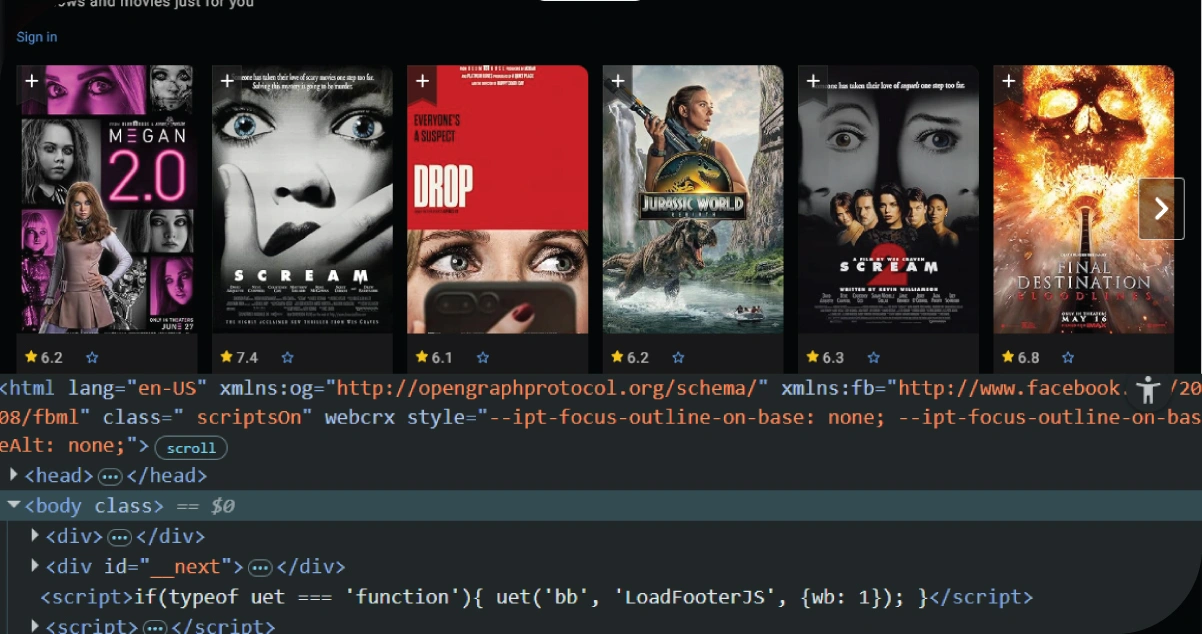Rate Drop using its empty star icon
1202x634 pixels.
click(x=483, y=357)
